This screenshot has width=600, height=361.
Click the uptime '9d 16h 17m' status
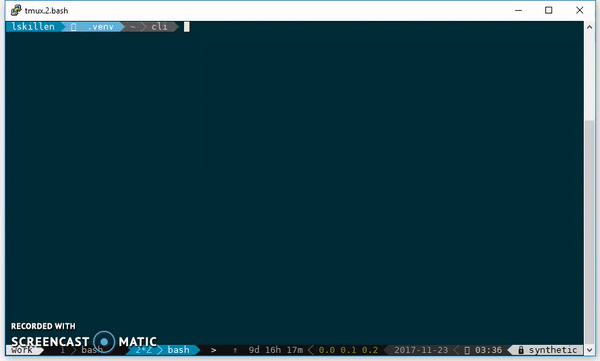(276, 350)
